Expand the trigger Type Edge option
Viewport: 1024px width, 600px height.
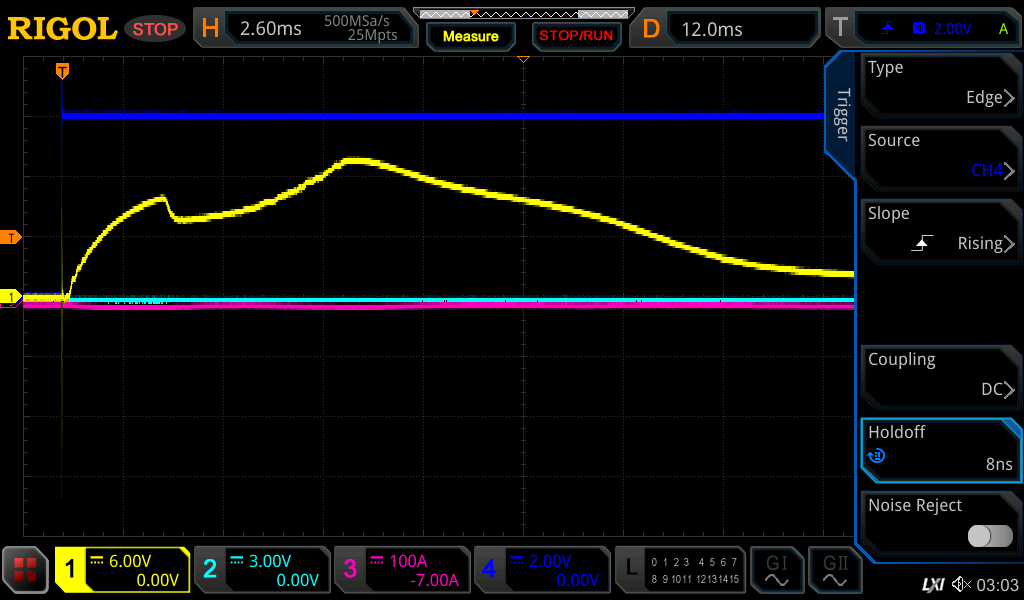(x=939, y=83)
